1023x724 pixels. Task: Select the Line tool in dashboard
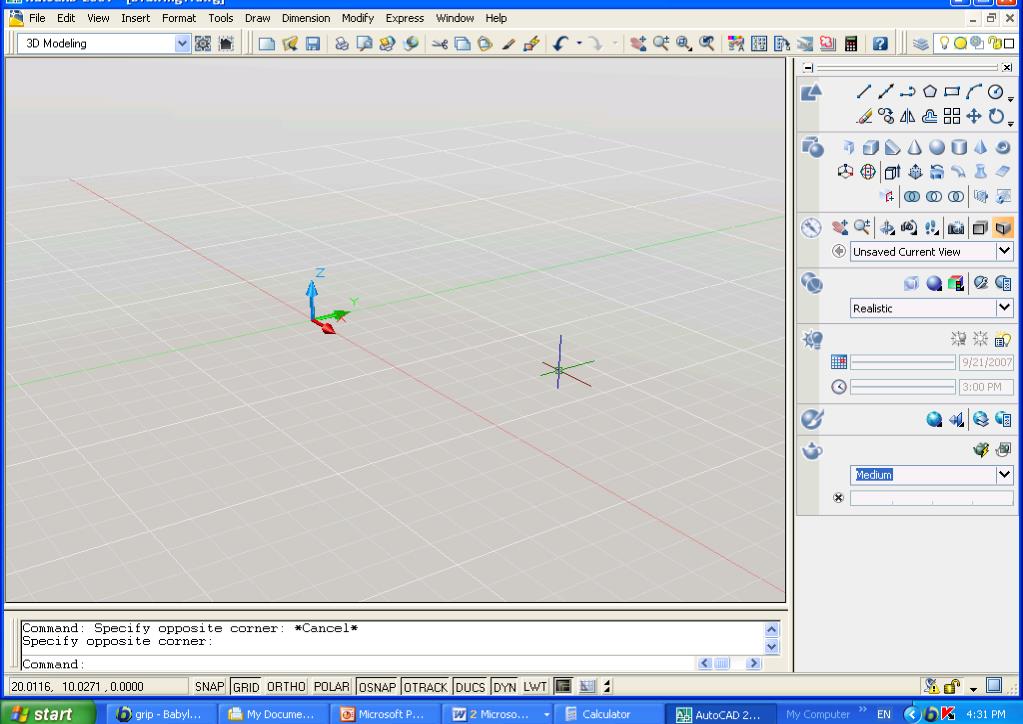(863, 92)
